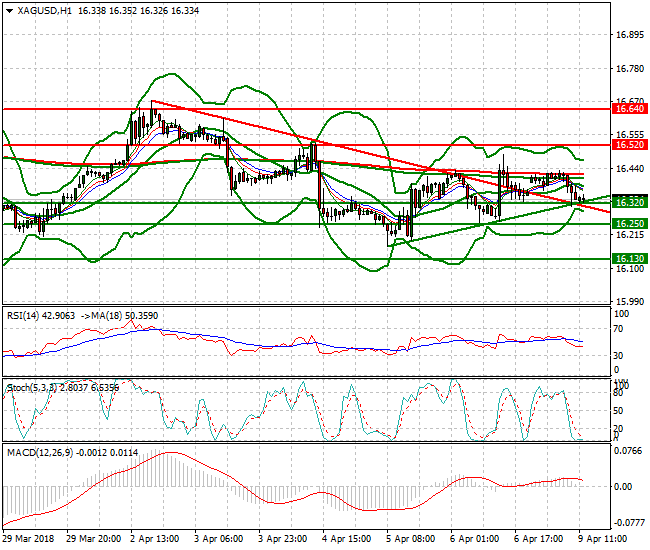The width and height of the screenshot is (650, 550).
Task: Click the 6 Apr 17:00 time axis label
Action: tap(538, 539)
